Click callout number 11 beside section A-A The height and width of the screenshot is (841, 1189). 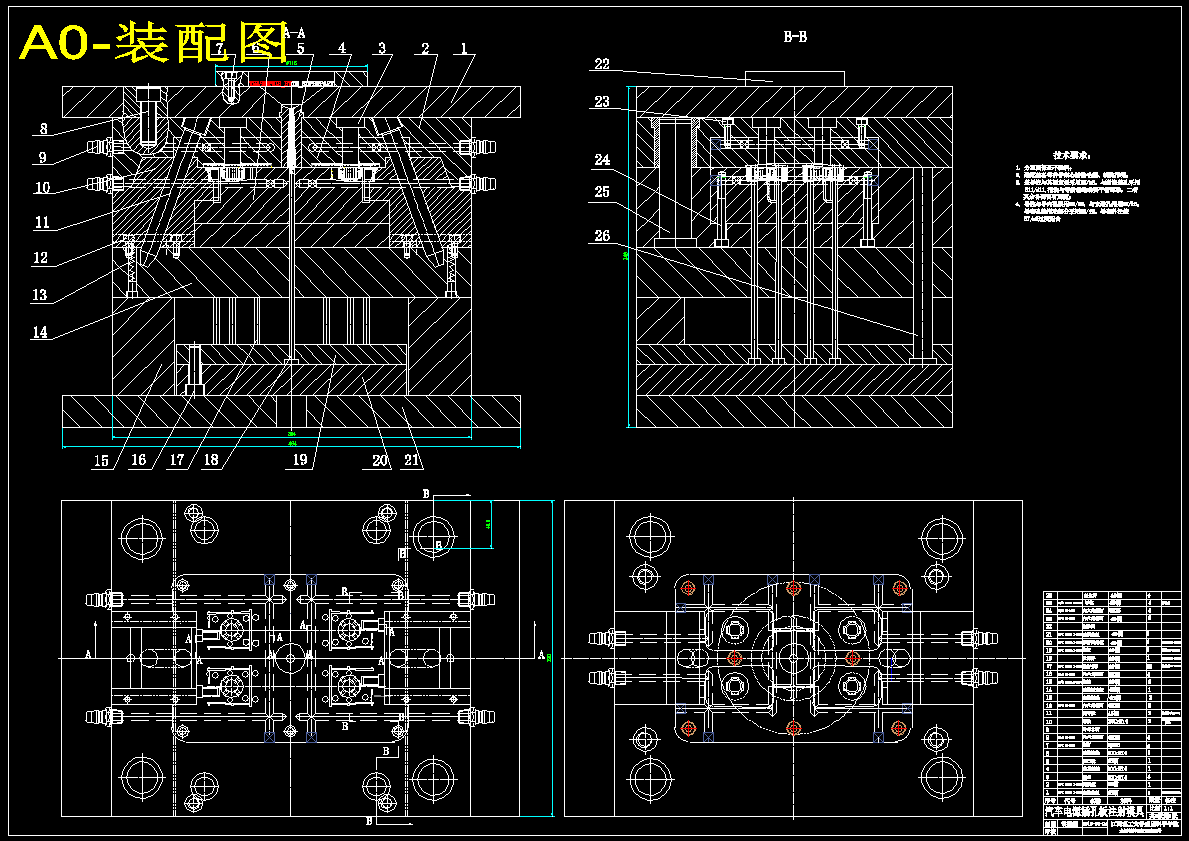click(42, 222)
